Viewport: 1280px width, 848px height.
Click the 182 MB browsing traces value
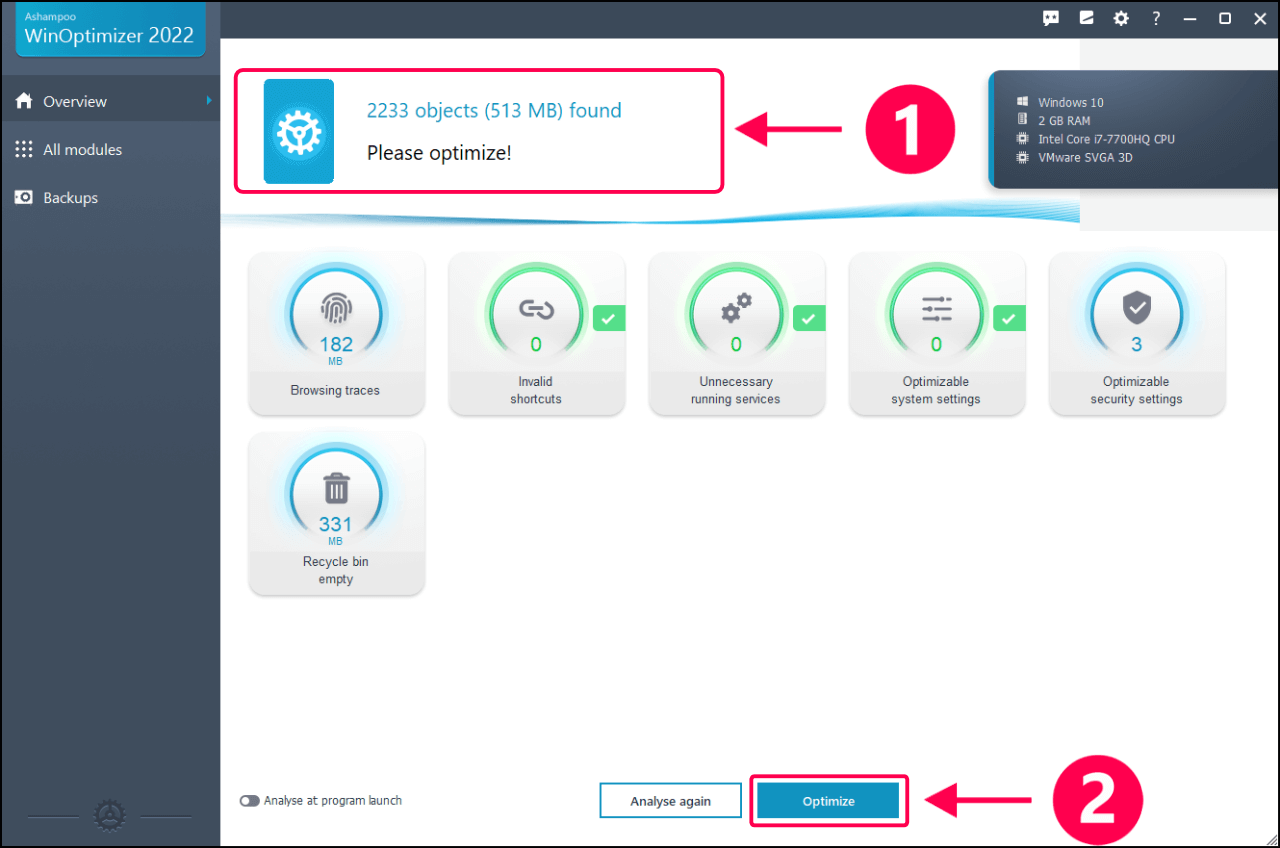[x=336, y=350]
